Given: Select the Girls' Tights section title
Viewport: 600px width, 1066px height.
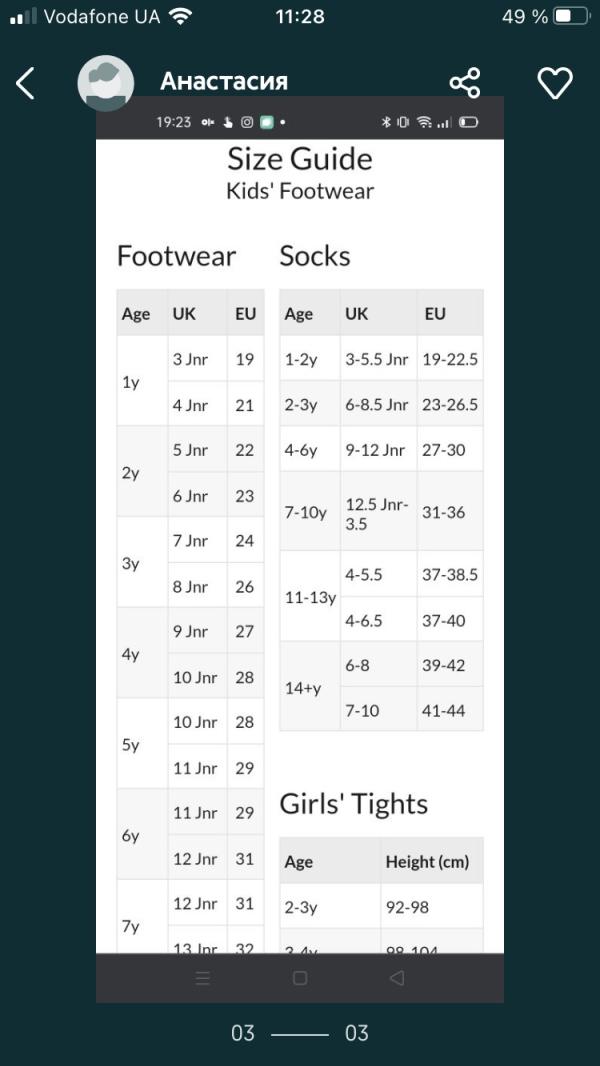Looking at the screenshot, I should [353, 804].
